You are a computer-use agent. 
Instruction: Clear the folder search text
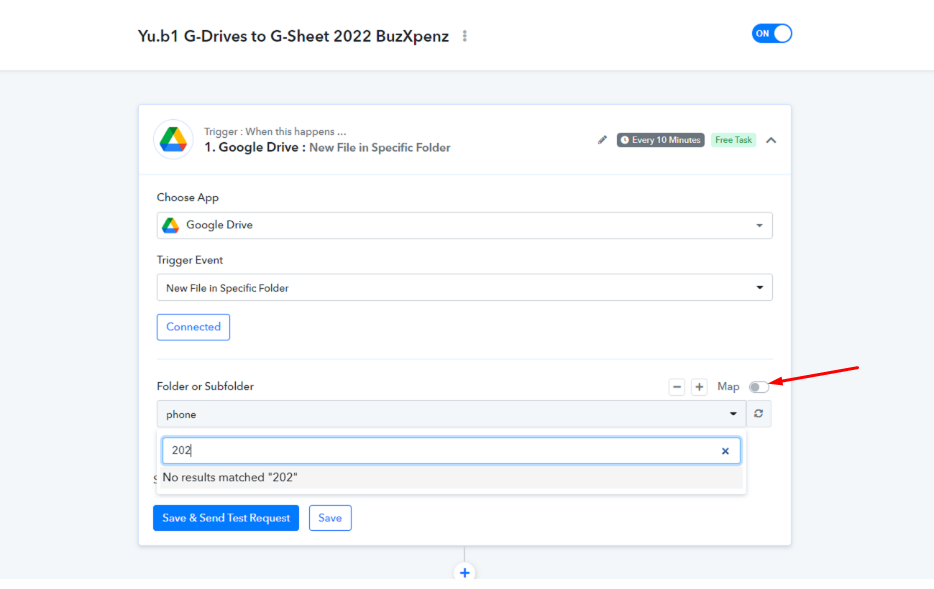click(x=725, y=451)
